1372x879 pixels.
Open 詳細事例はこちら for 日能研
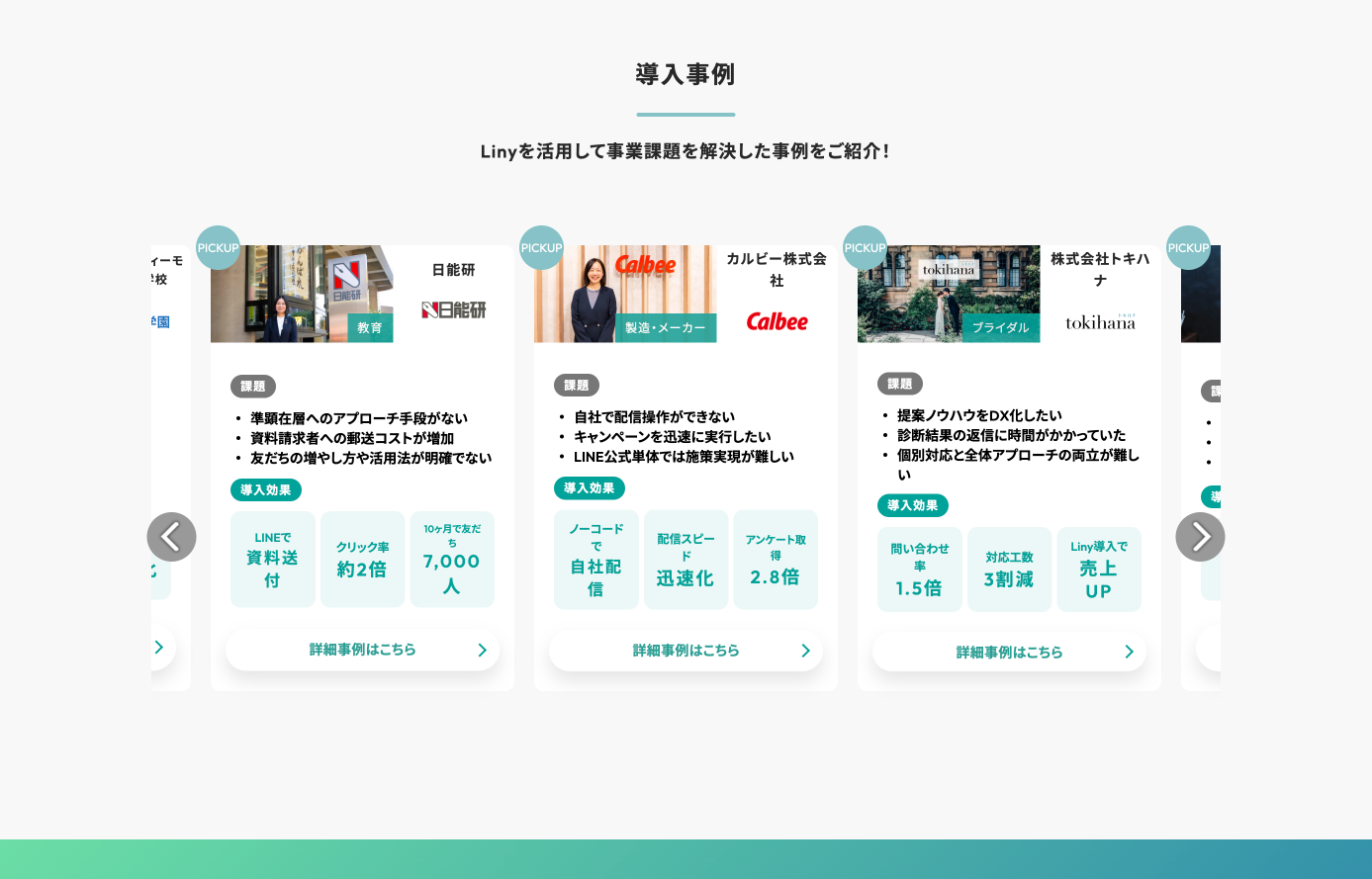tap(362, 650)
